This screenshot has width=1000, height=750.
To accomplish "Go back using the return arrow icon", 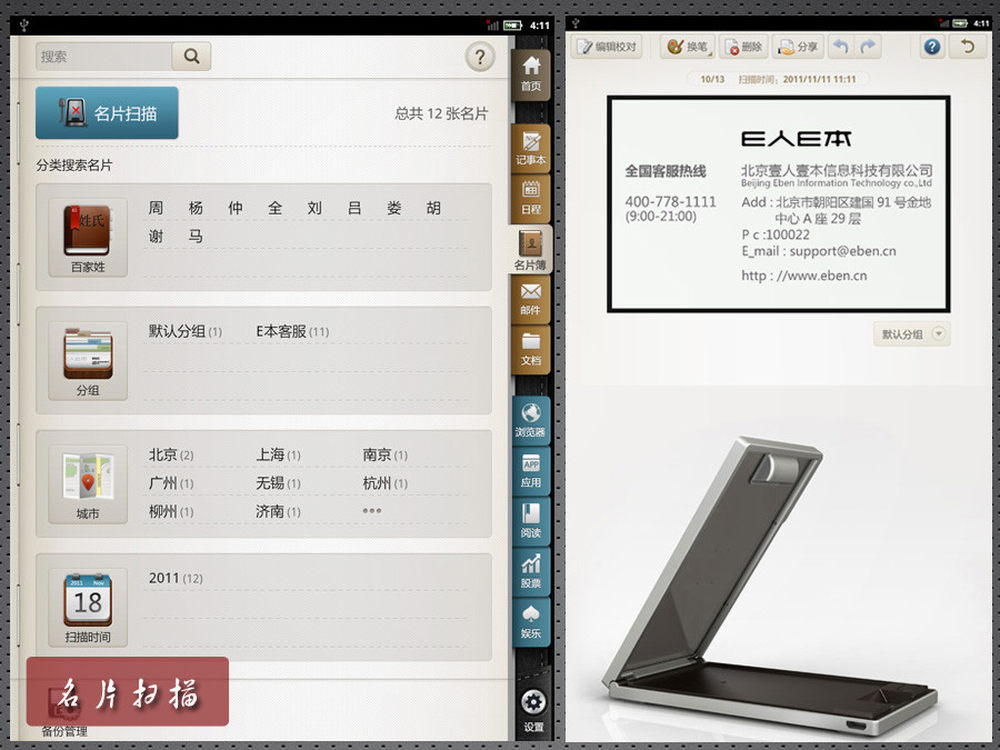I will click(967, 47).
